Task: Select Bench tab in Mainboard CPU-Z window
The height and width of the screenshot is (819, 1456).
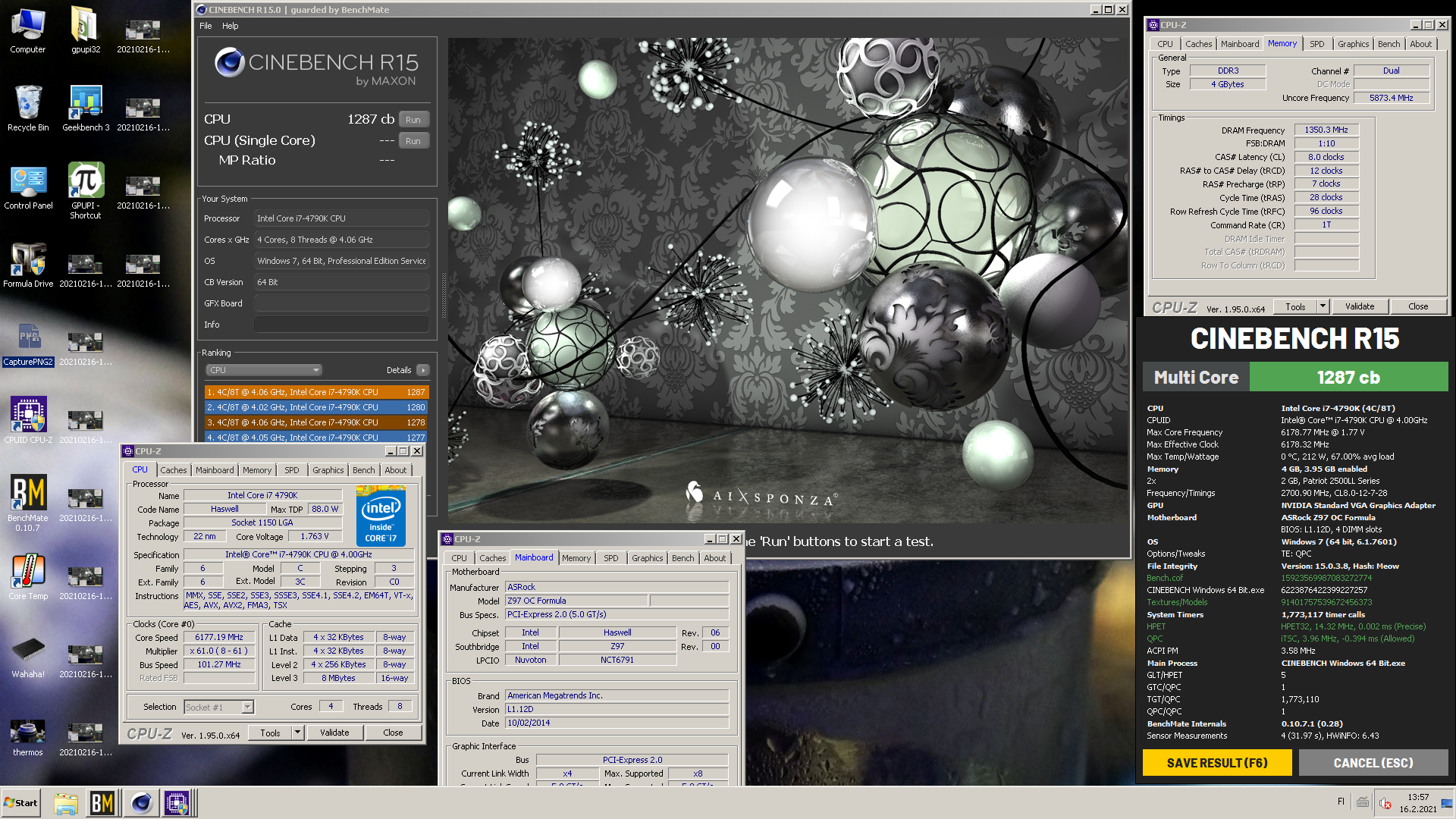Action: click(x=683, y=558)
